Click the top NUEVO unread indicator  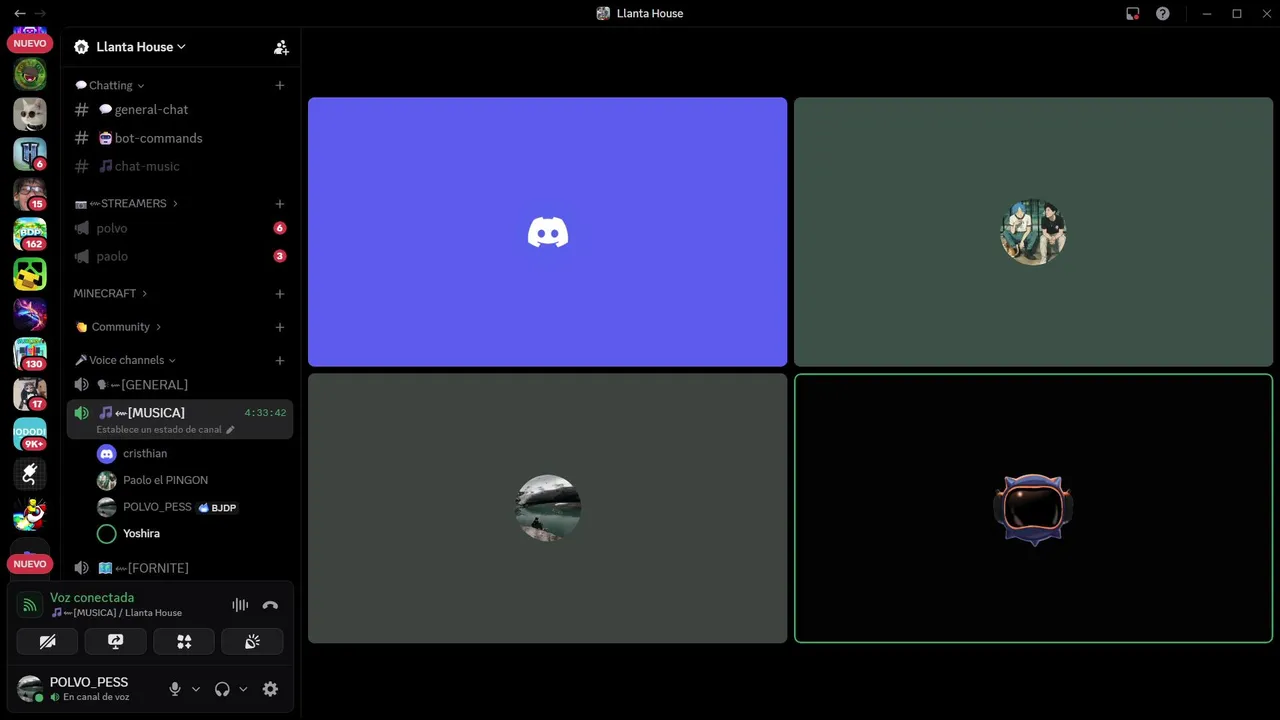tap(30, 43)
